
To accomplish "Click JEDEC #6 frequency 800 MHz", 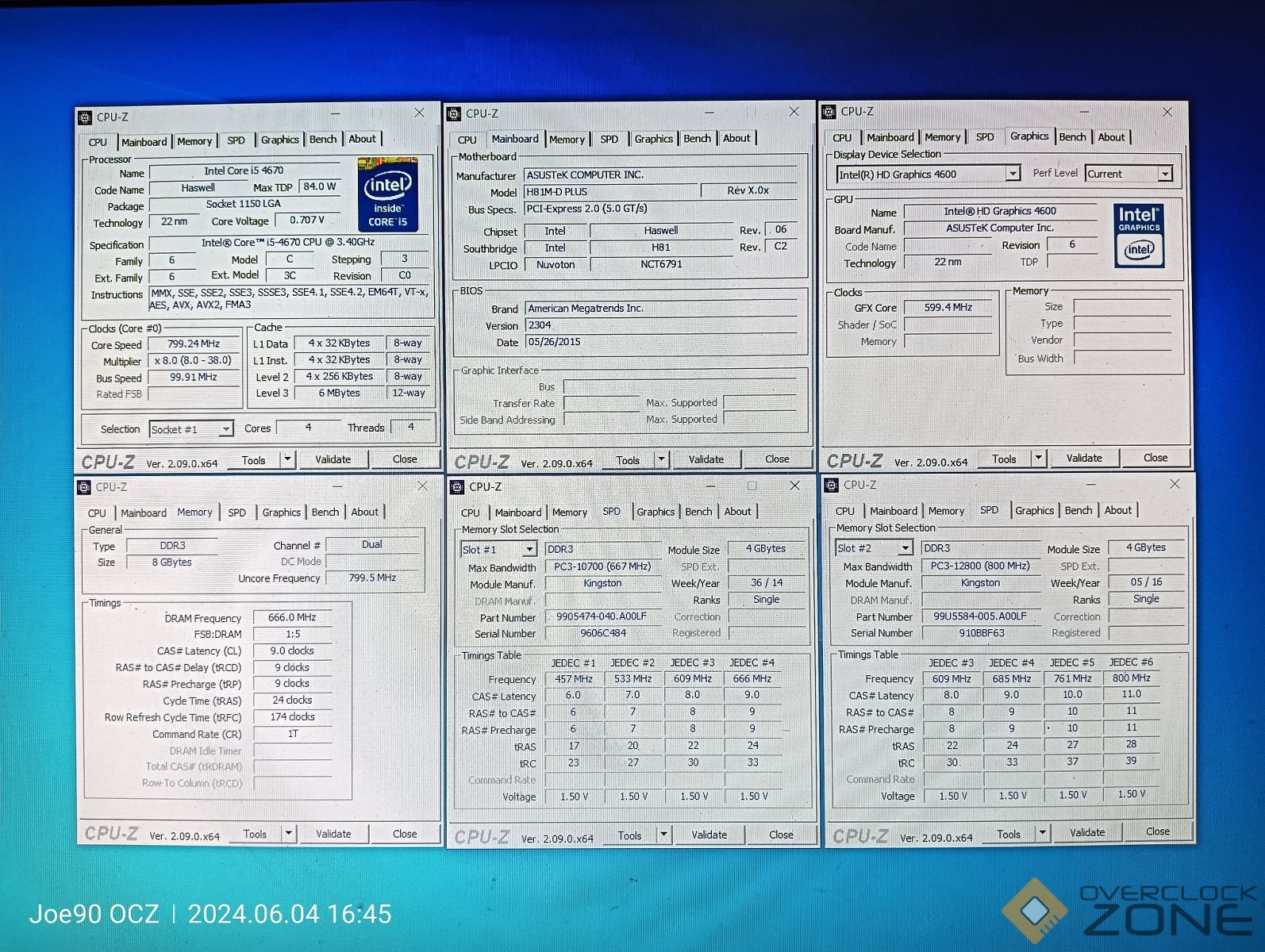I will click(x=1131, y=678).
